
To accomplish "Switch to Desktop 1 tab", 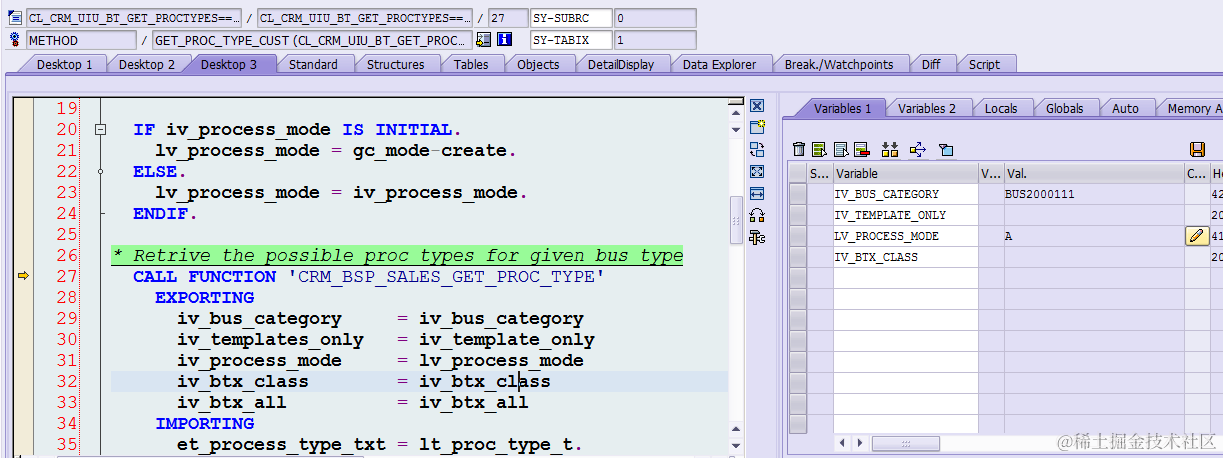I will click(64, 64).
